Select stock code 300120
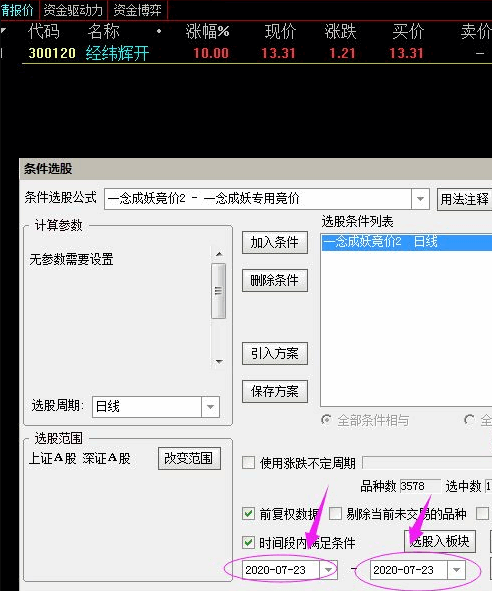Screen dimensions: 492x591 [52, 53]
